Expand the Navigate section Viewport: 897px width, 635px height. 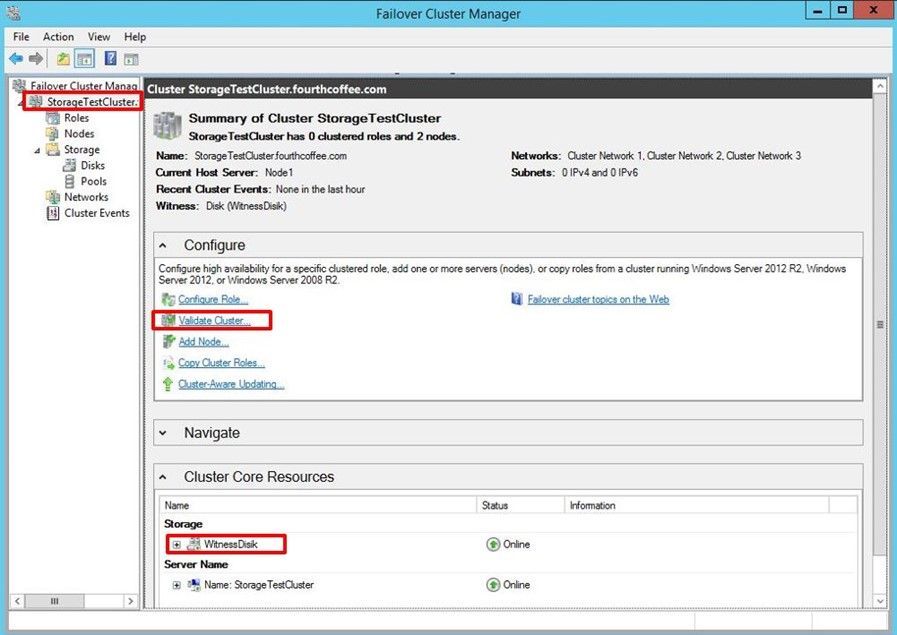[x=163, y=433]
